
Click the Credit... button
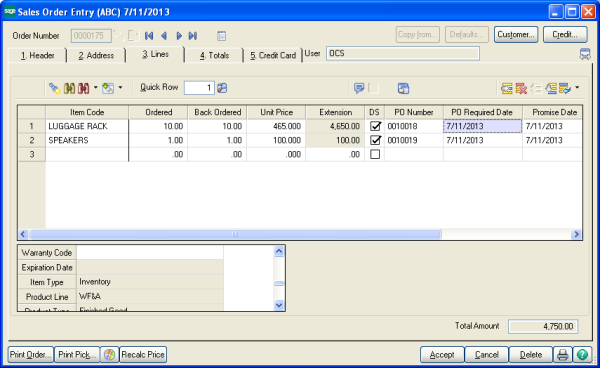[x=565, y=34]
